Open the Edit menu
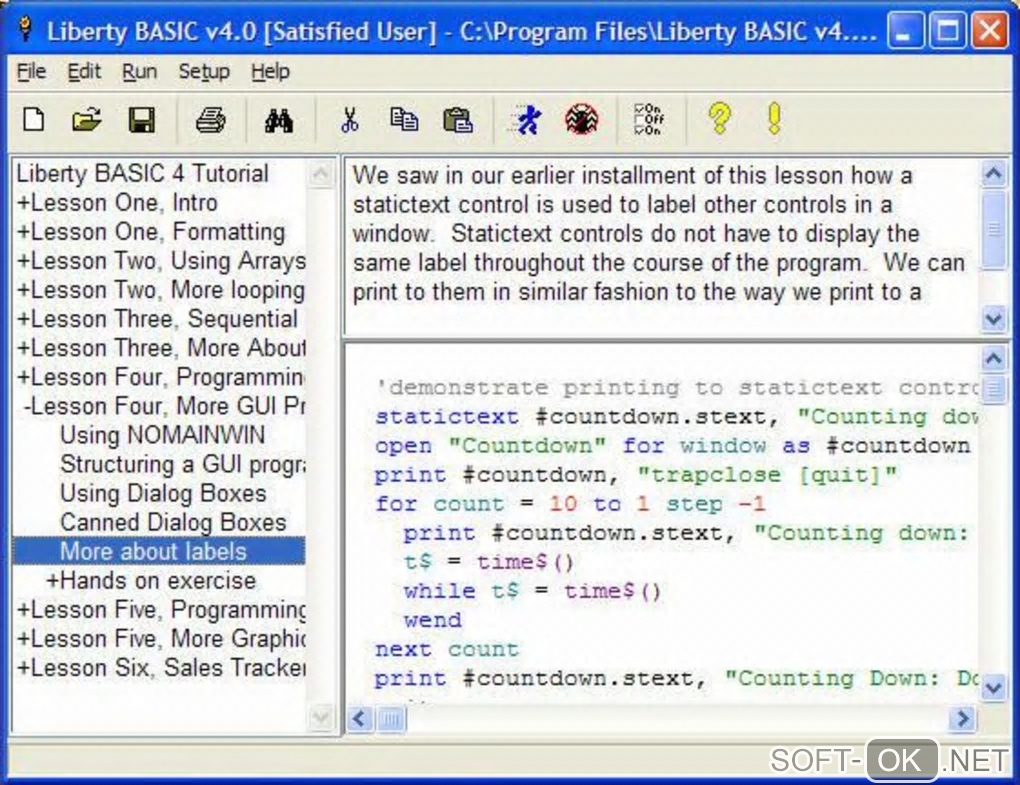 [x=84, y=72]
